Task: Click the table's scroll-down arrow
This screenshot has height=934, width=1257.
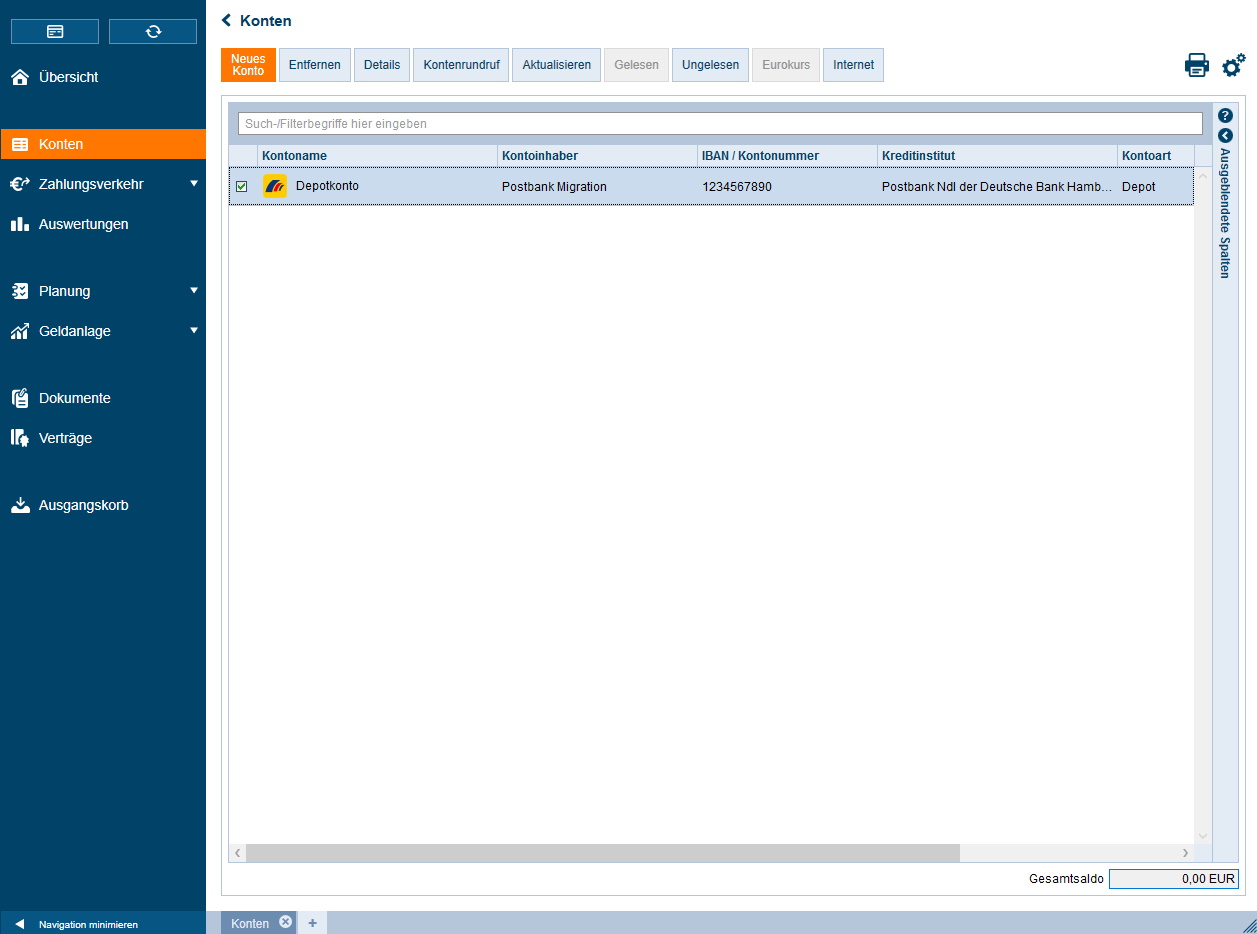Action: click(x=1203, y=836)
